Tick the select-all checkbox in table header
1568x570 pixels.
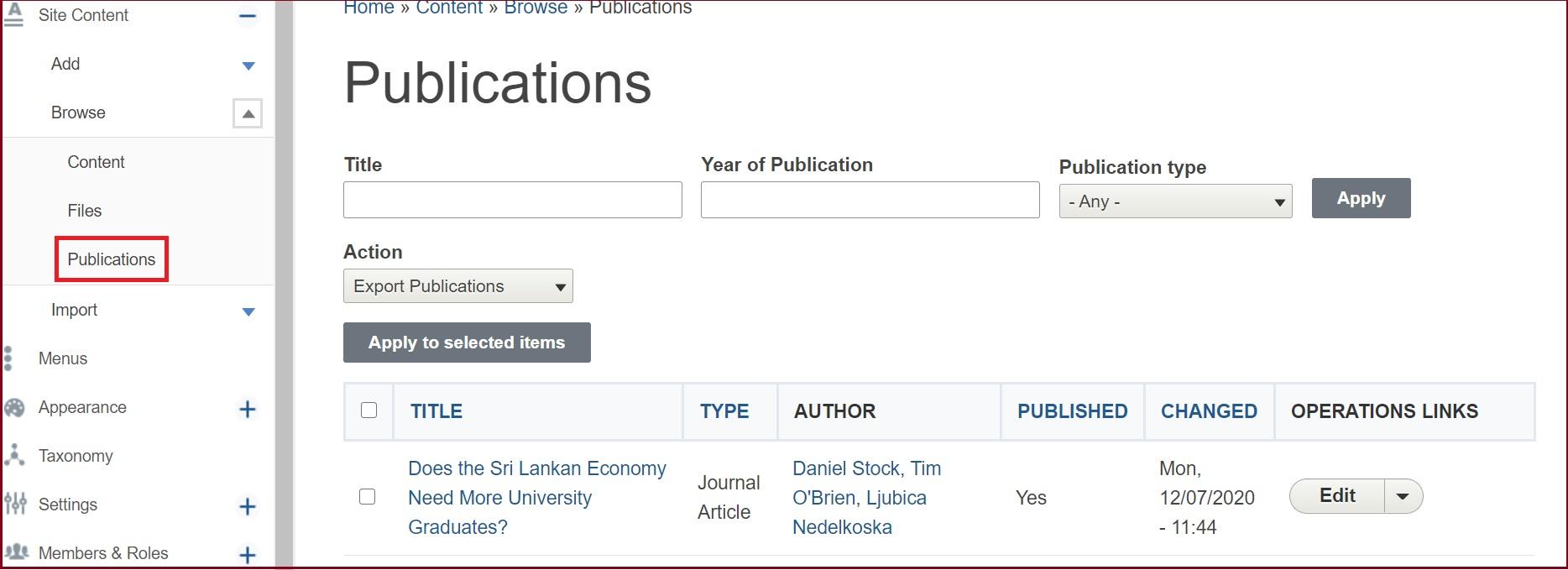tap(368, 411)
